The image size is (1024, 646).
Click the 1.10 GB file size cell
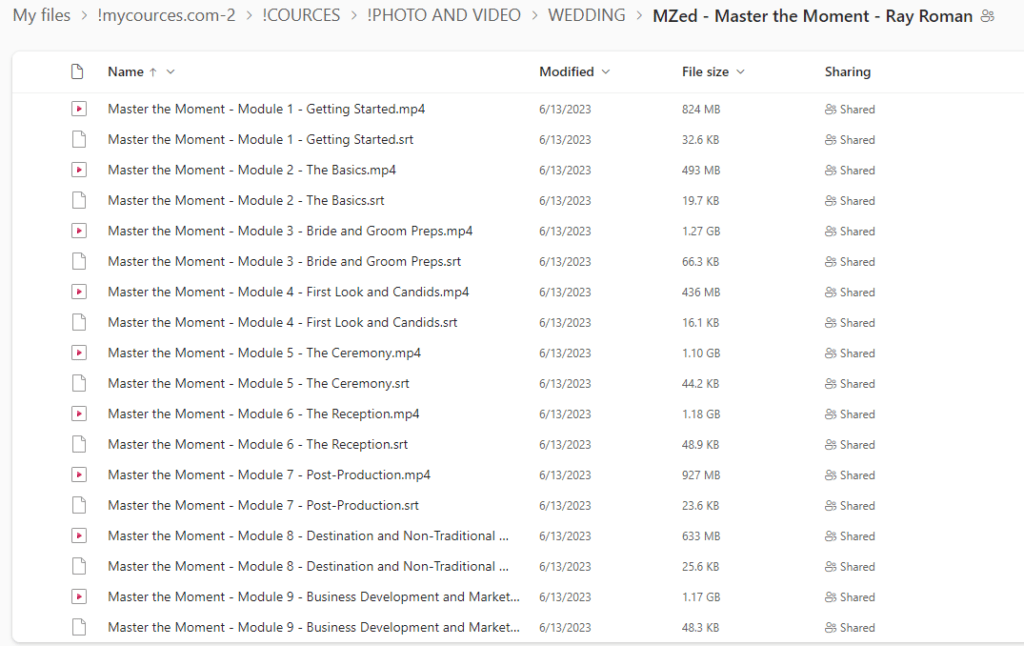coord(701,353)
